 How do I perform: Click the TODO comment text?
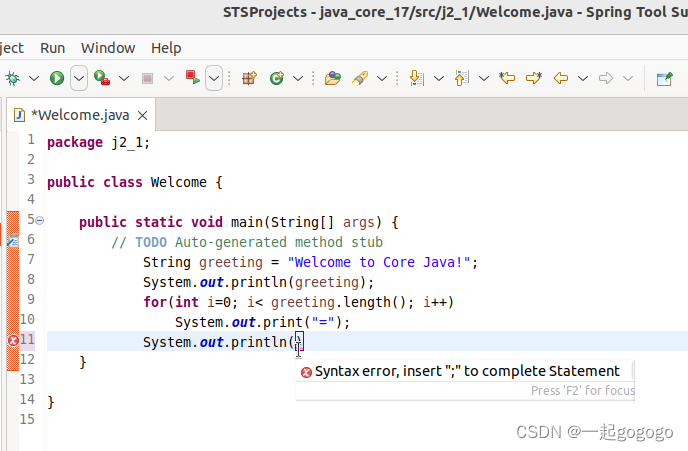click(x=247, y=242)
